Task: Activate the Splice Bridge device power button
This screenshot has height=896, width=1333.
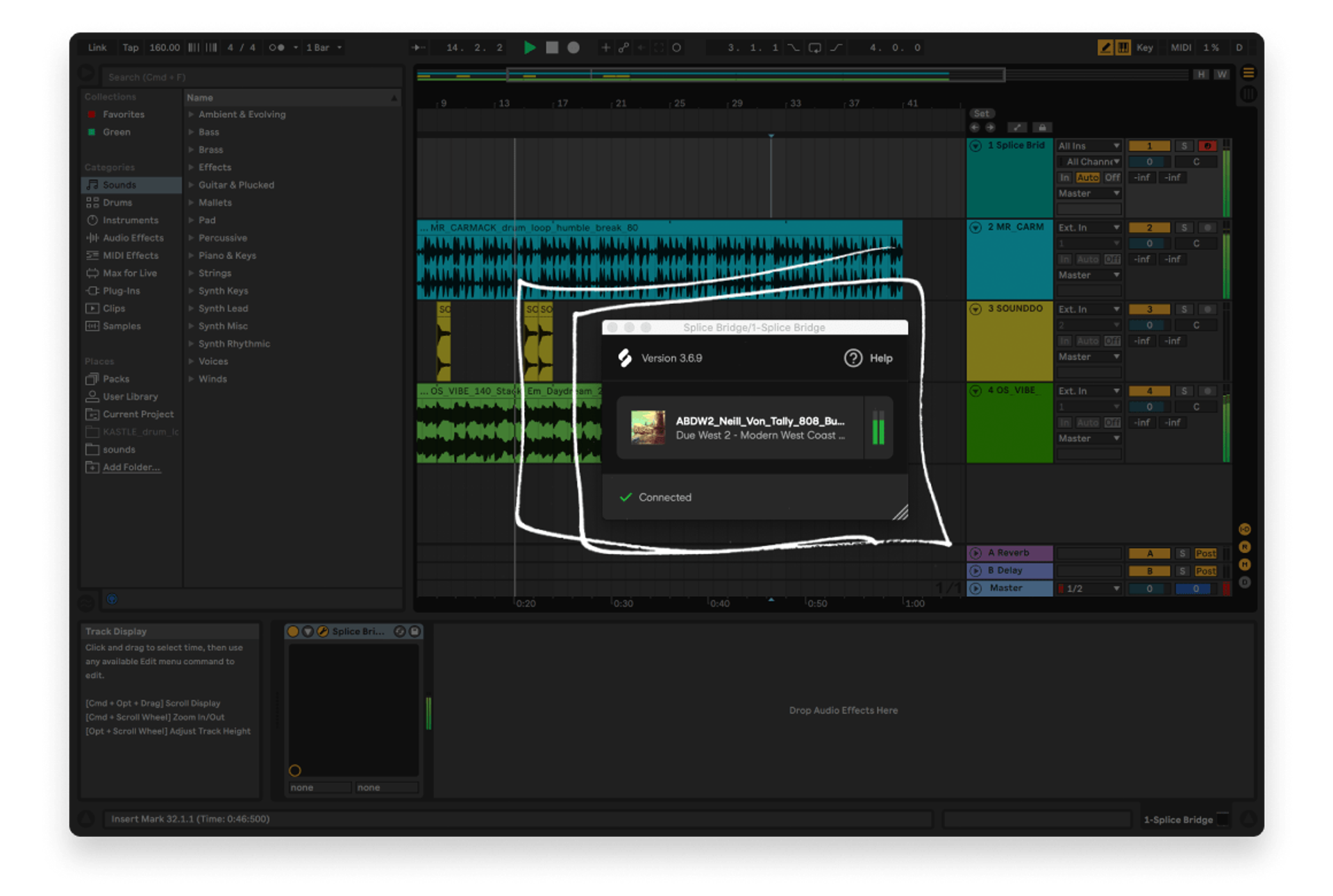Action: [293, 632]
